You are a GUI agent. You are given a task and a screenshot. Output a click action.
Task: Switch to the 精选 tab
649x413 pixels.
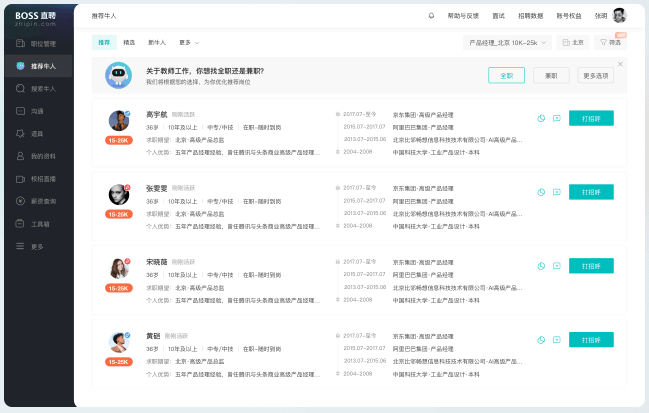tap(129, 43)
